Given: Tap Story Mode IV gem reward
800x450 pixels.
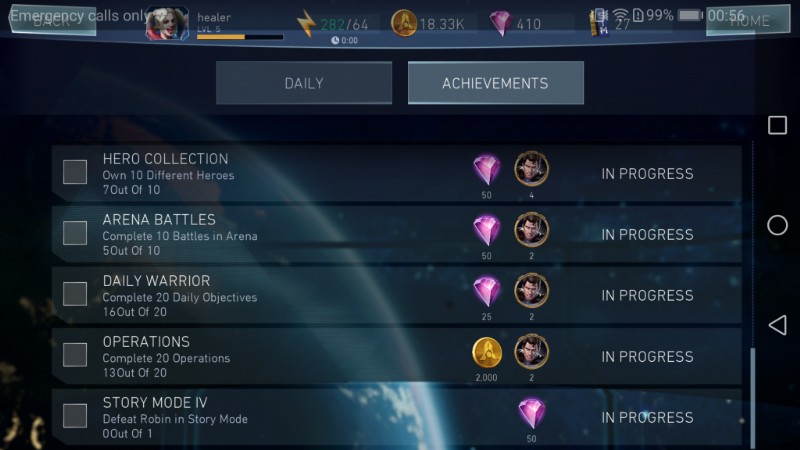Looking at the screenshot, I should click(x=531, y=414).
